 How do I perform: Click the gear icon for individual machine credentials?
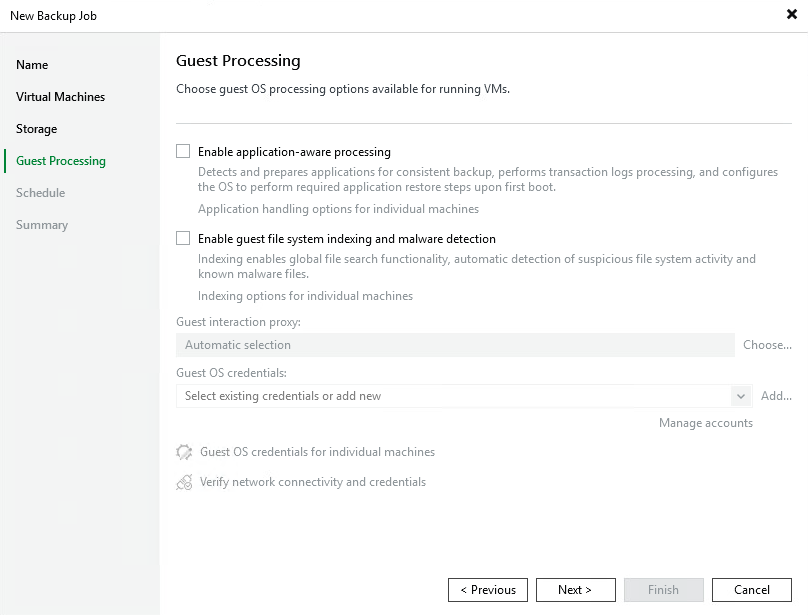pyautogui.click(x=184, y=452)
